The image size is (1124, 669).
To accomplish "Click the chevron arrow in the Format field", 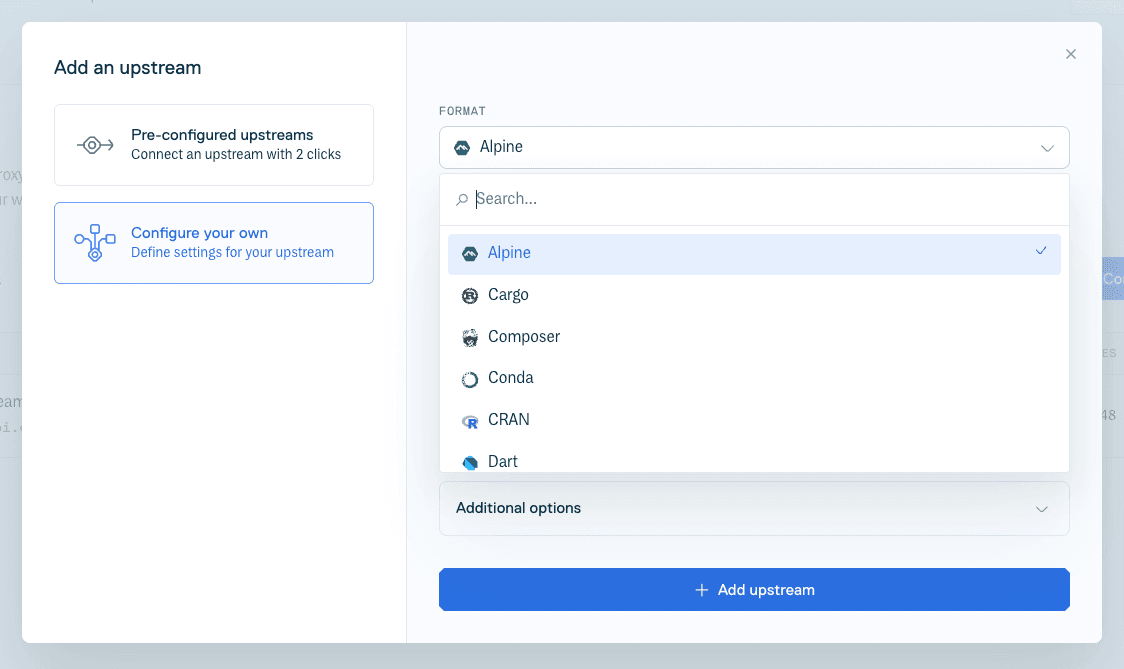I will [x=1047, y=148].
